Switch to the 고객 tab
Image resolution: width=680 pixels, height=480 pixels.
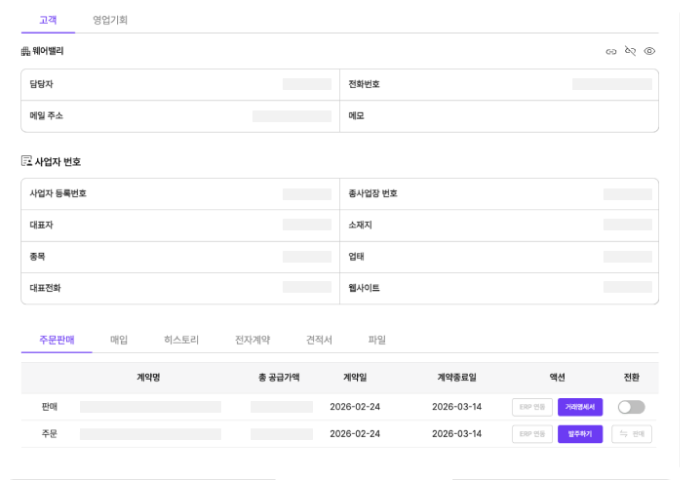[47, 20]
